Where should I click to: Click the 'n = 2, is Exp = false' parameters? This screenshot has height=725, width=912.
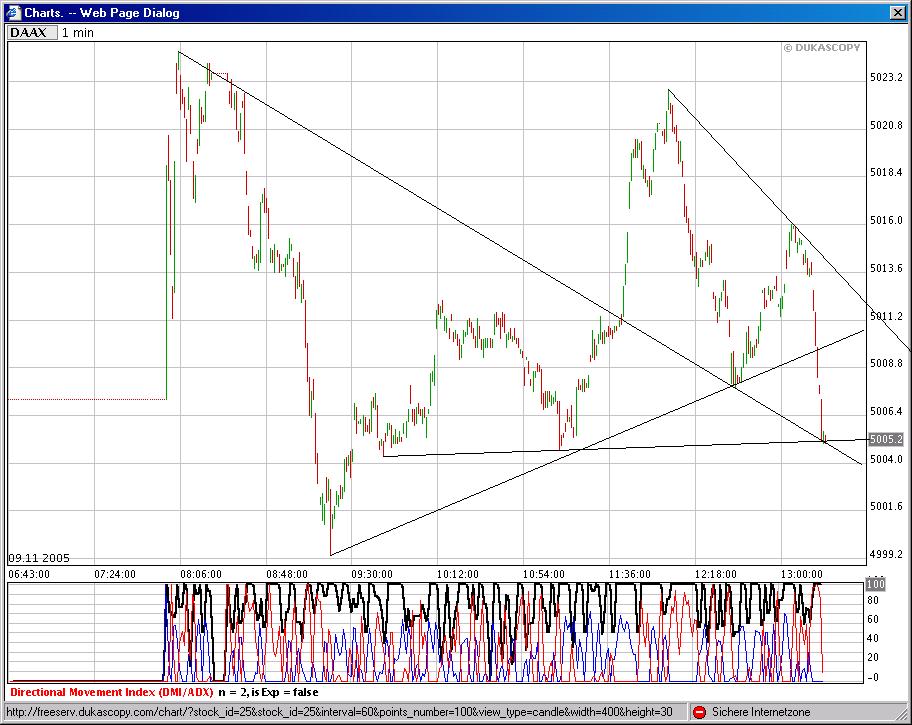click(x=268, y=692)
